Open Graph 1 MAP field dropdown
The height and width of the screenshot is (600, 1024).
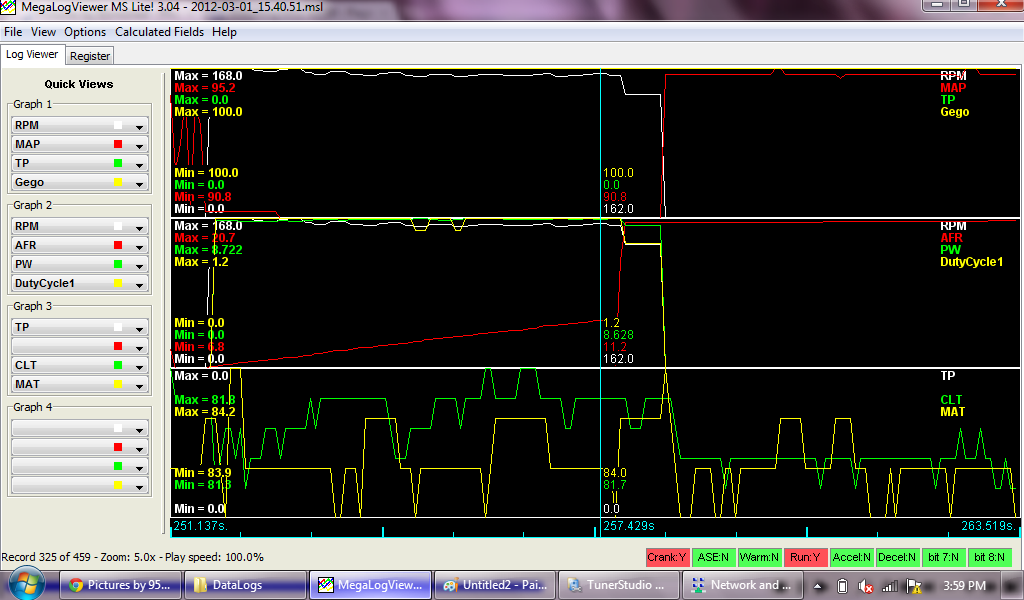pyautogui.click(x=80, y=144)
